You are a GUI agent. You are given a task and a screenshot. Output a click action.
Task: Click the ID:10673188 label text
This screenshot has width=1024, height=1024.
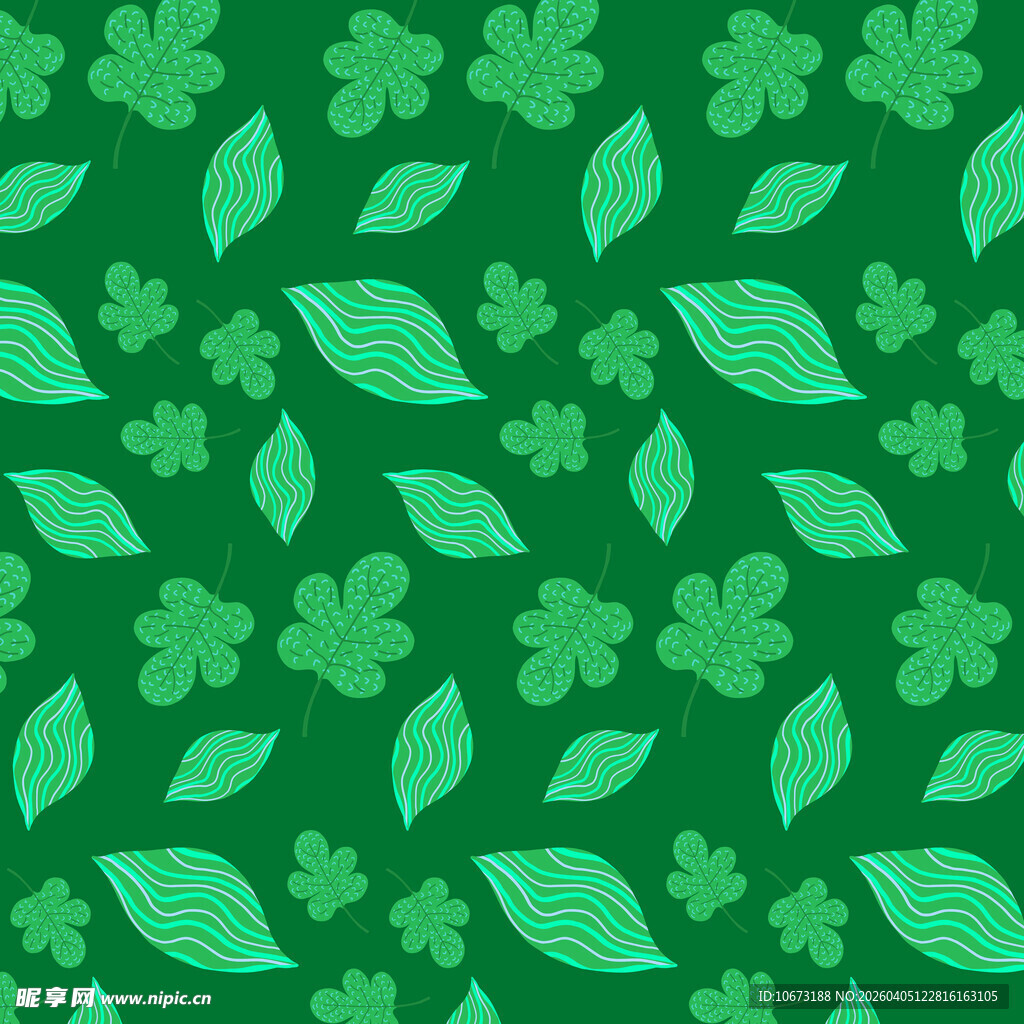[794, 996]
